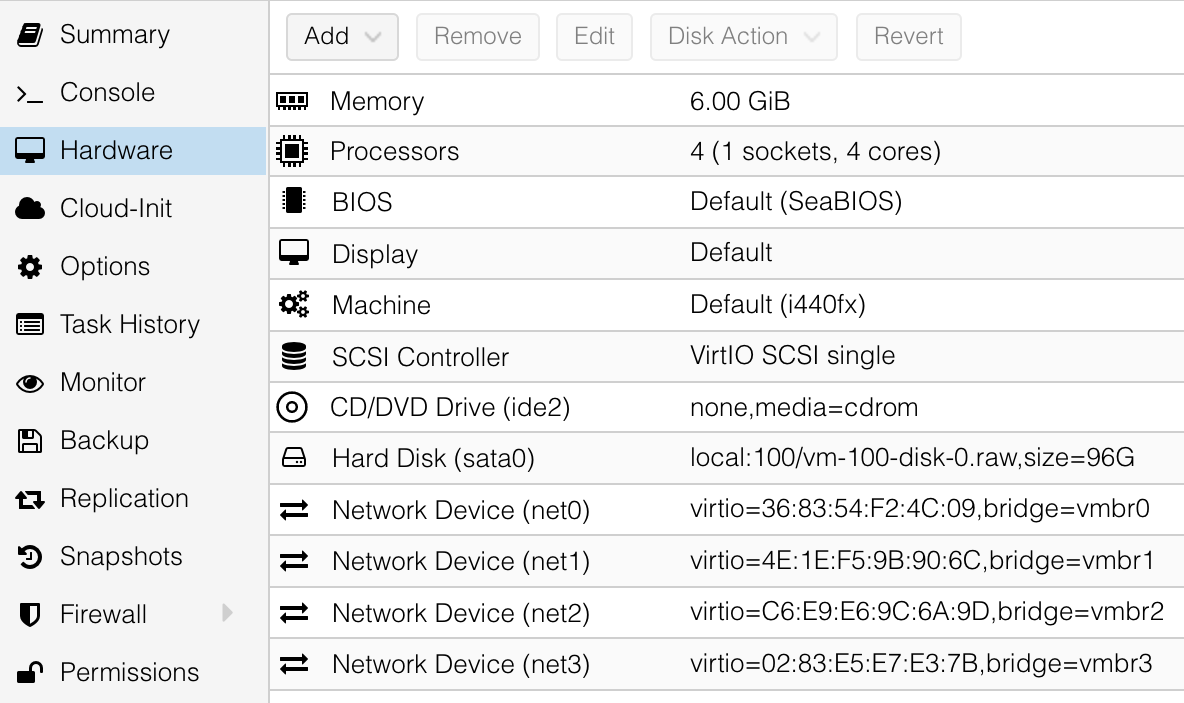
Task: Open the Disk Action dropdown
Action: 743,36
